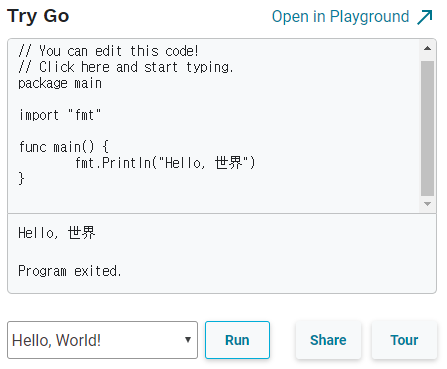Click the import "fmt" line
Screen dimensions: 447x369
60,115
